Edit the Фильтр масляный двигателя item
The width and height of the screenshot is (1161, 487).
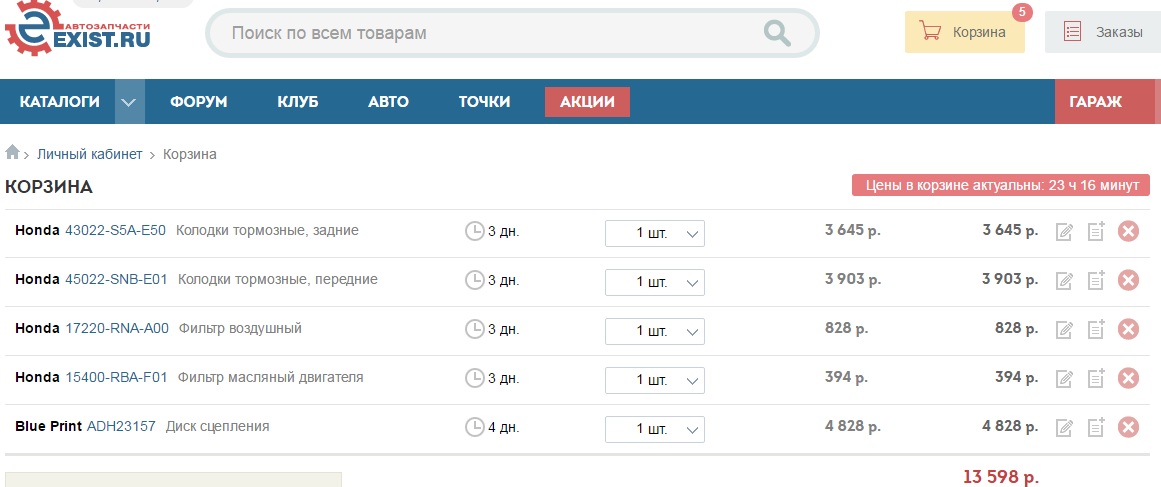tap(1065, 378)
